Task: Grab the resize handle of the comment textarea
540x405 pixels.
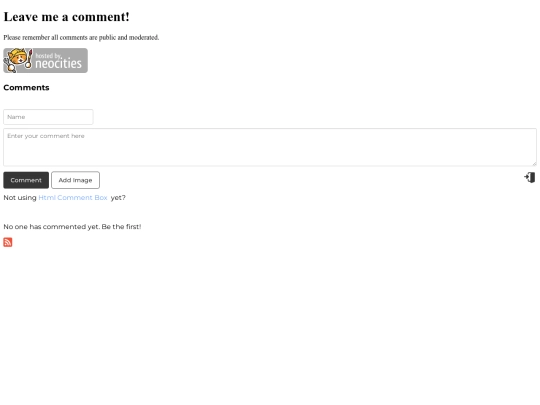Action: (x=534, y=164)
